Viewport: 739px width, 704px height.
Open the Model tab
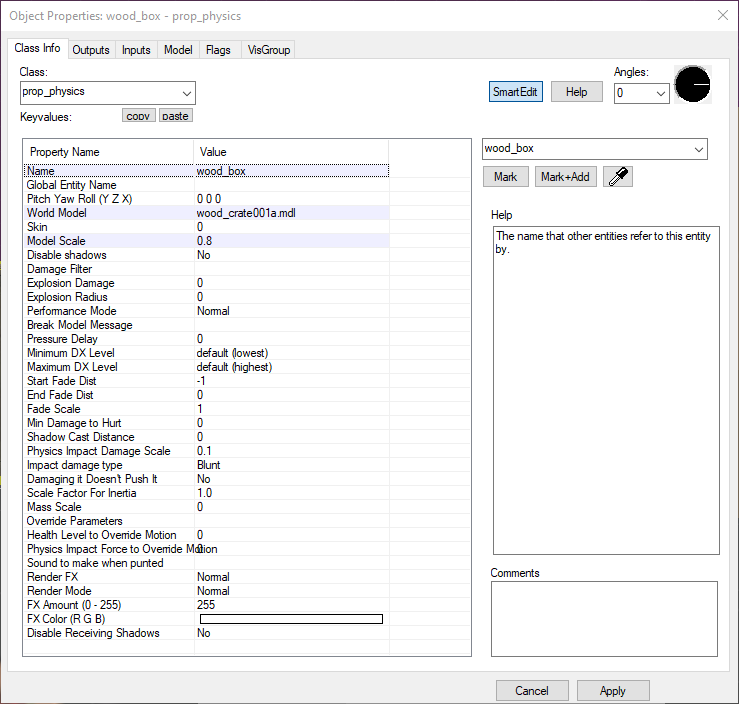pyautogui.click(x=178, y=50)
